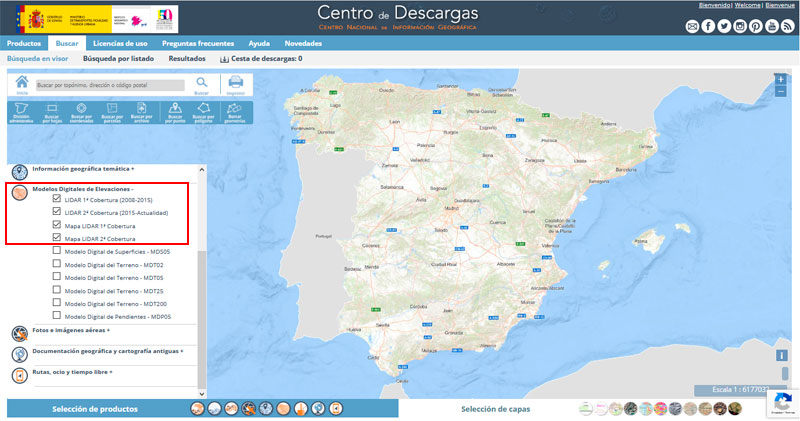Open the Instagram icon in header

click(x=740, y=26)
